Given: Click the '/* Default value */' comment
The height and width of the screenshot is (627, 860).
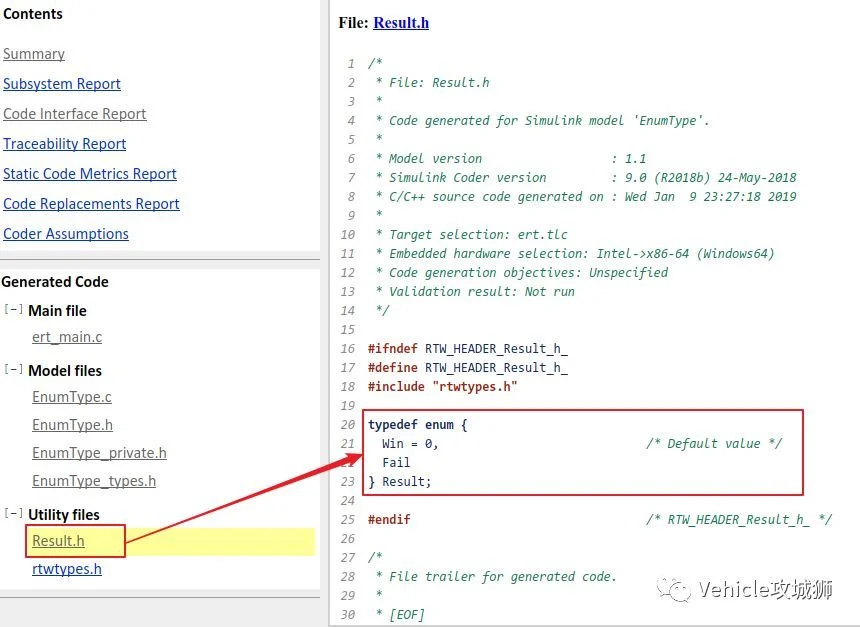Looking at the screenshot, I should click(714, 443).
